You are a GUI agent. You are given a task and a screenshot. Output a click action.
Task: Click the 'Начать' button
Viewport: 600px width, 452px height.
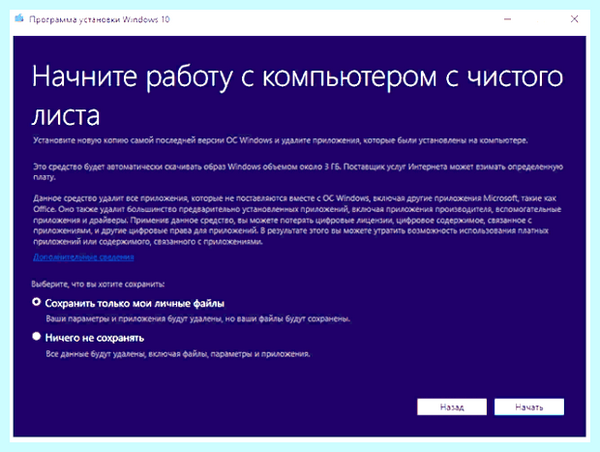tap(529, 407)
